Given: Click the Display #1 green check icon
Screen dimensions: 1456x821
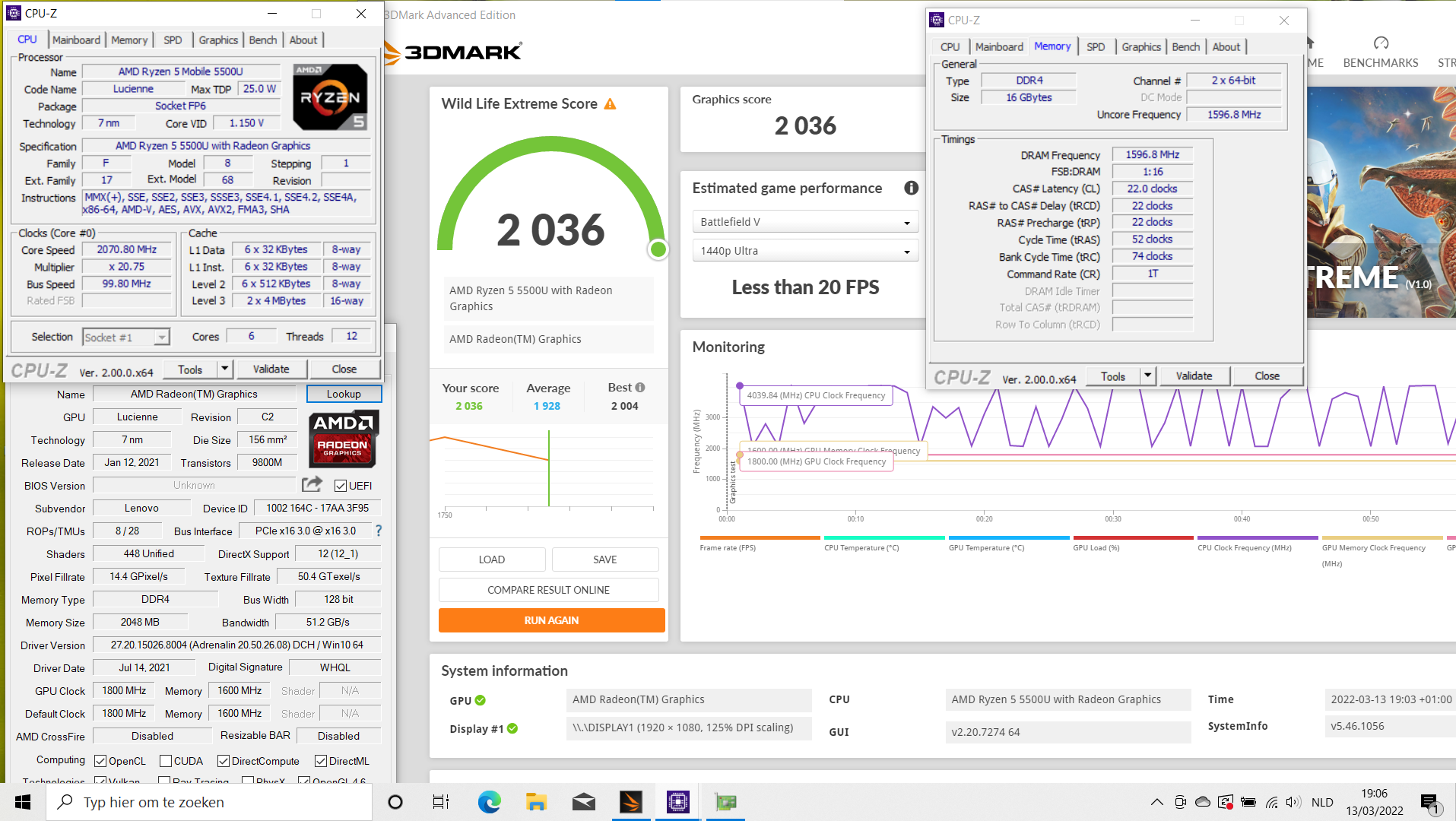Looking at the screenshot, I should (512, 728).
